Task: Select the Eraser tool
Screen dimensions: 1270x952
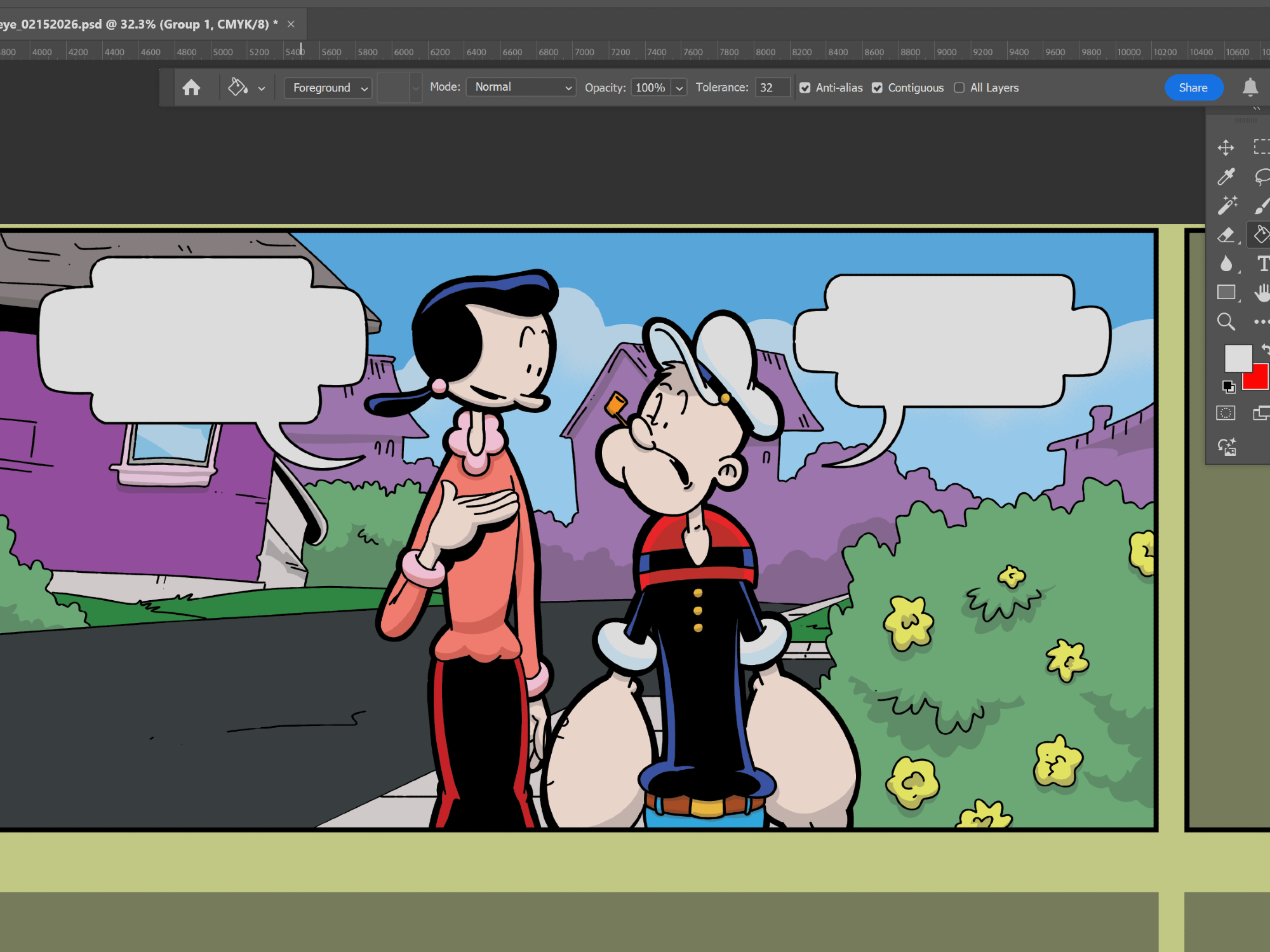Action: click(x=1226, y=235)
